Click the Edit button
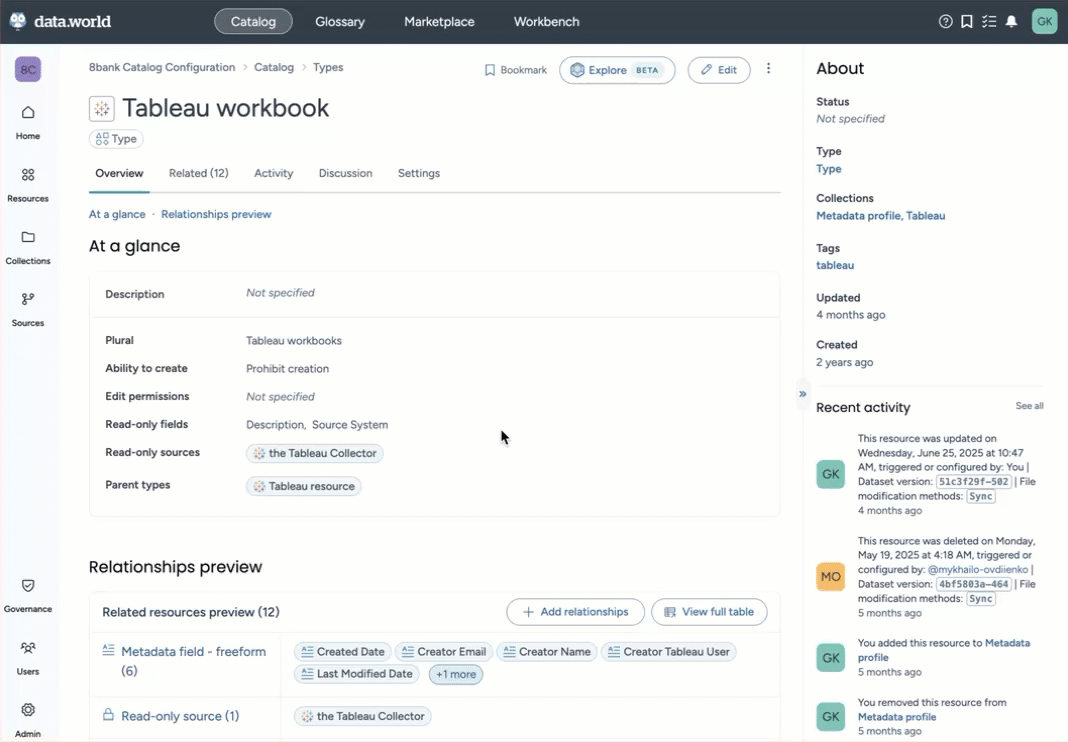 718,70
